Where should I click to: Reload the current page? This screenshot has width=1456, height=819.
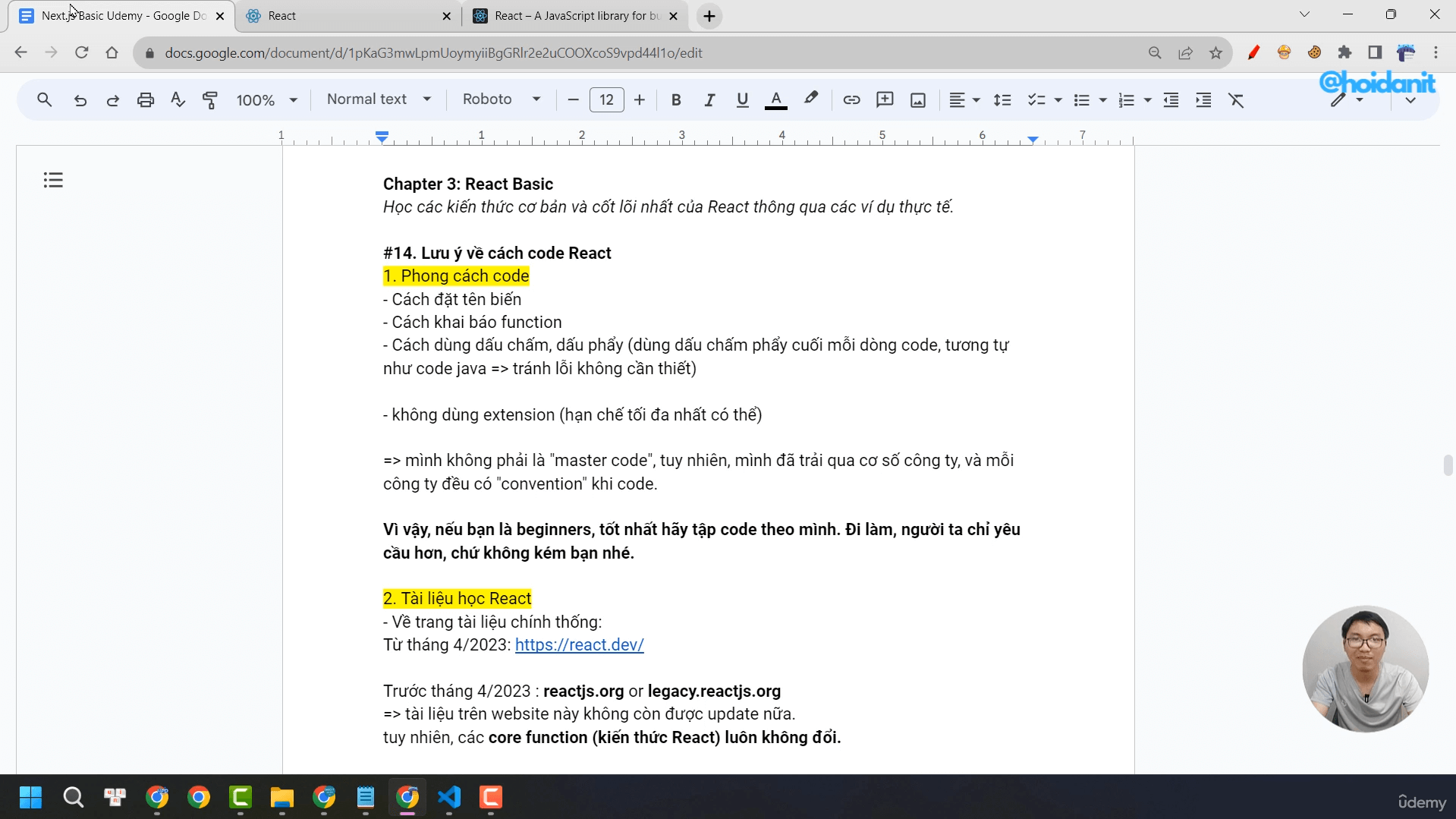[x=81, y=52]
